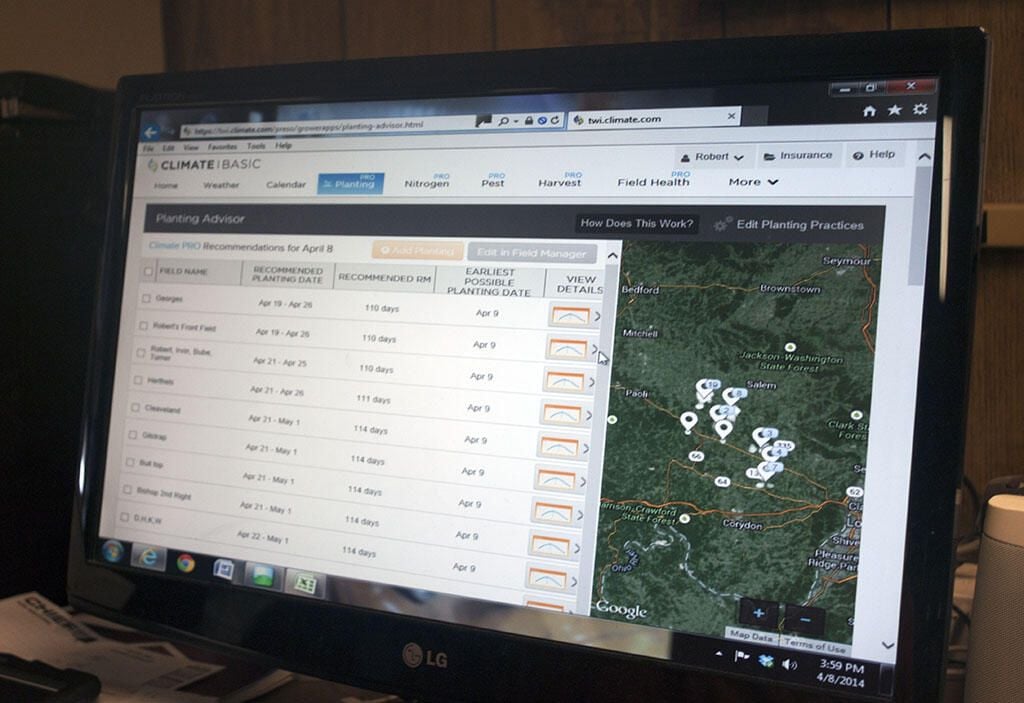1024x703 pixels.
Task: Click the browser back arrow button
Action: pos(152,133)
